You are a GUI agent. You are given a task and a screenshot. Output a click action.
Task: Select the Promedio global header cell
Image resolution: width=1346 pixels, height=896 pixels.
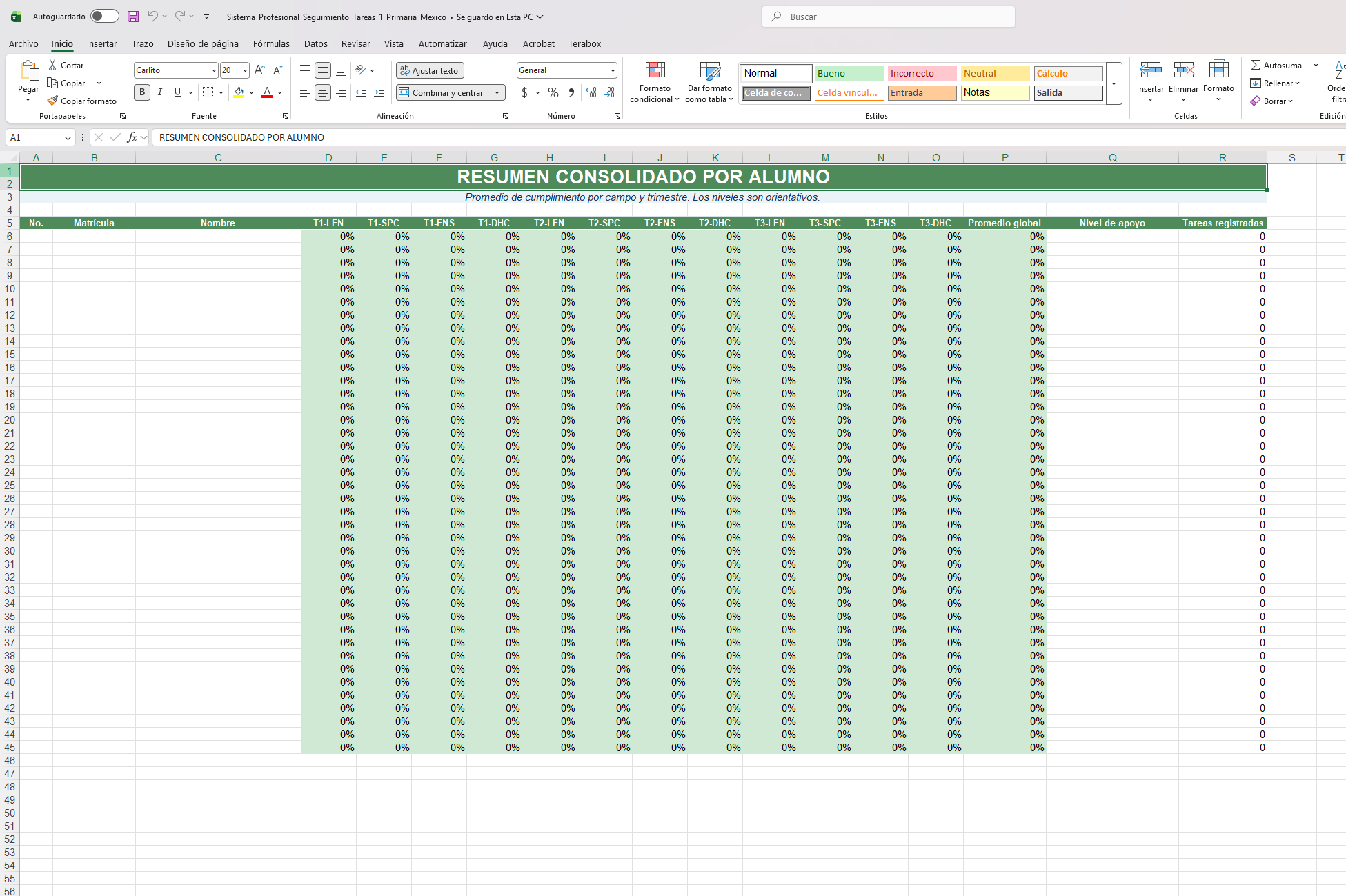tap(1004, 223)
